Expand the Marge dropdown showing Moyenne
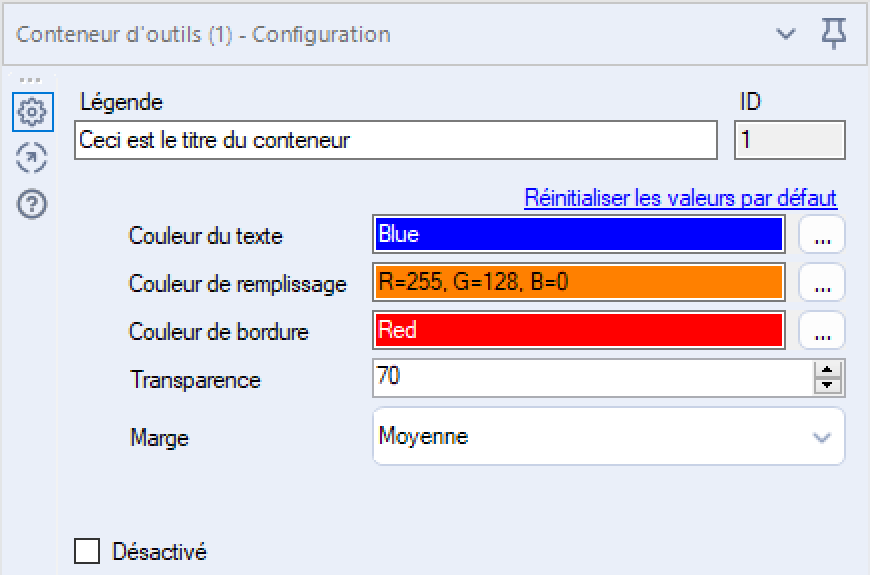Viewport: 870px width, 575px height. click(x=609, y=436)
